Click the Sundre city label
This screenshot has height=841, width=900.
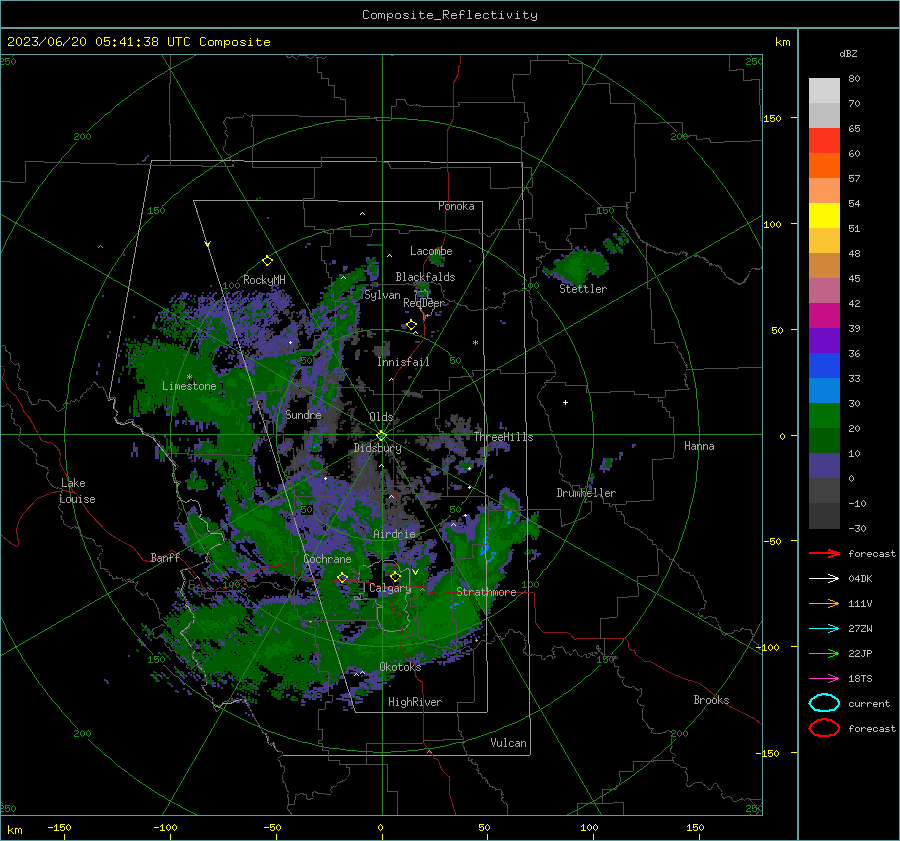point(304,414)
